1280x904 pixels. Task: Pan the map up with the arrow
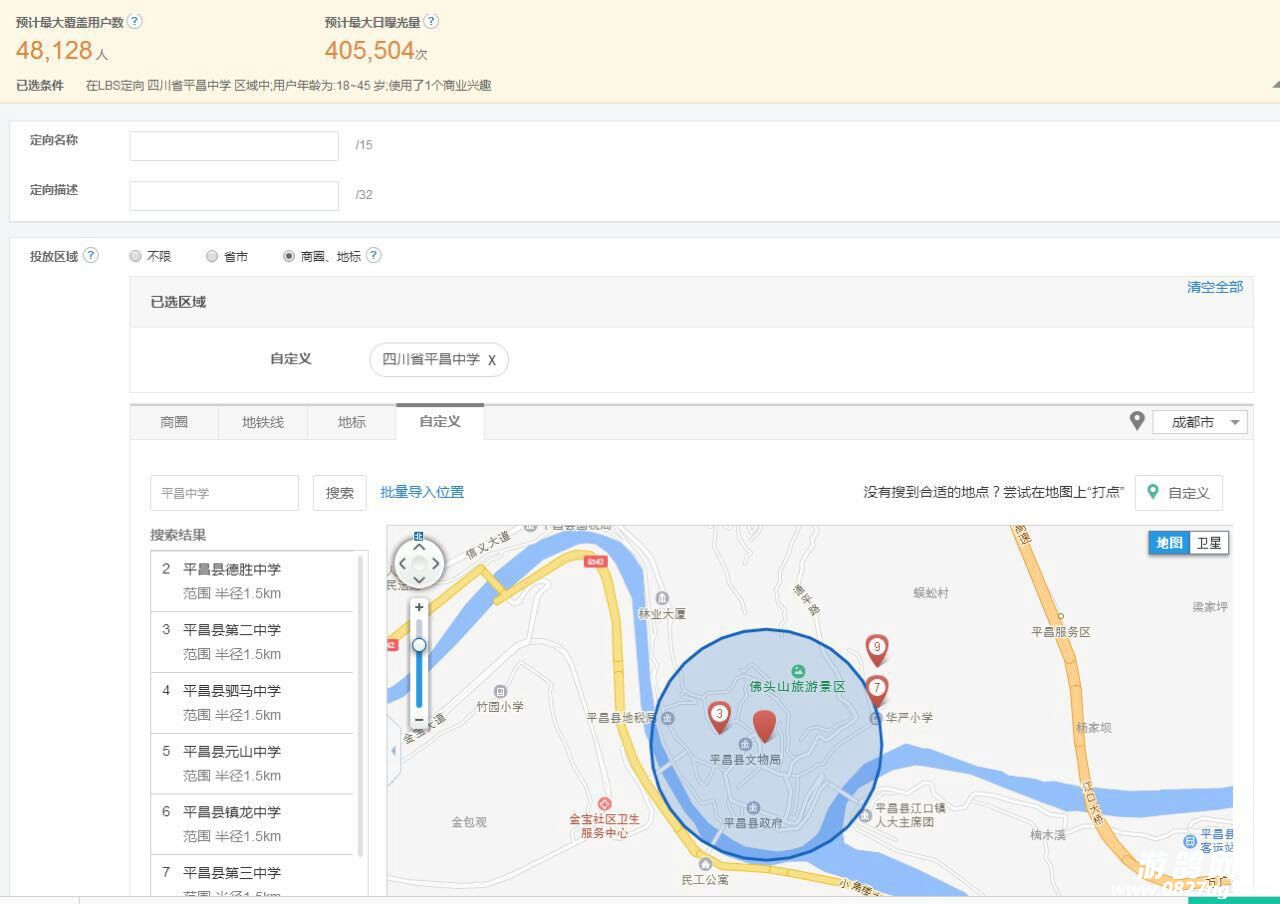coord(419,546)
